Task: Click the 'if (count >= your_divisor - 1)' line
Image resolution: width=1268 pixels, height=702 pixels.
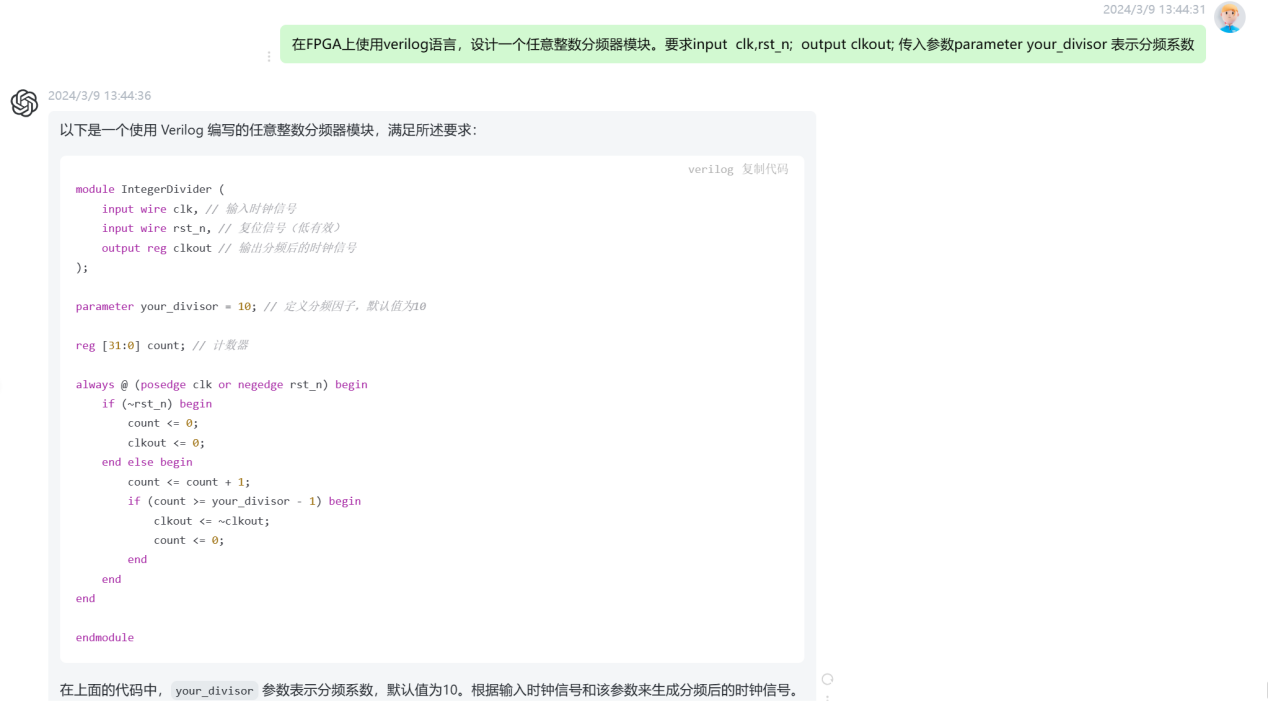Action: pyautogui.click(x=244, y=501)
